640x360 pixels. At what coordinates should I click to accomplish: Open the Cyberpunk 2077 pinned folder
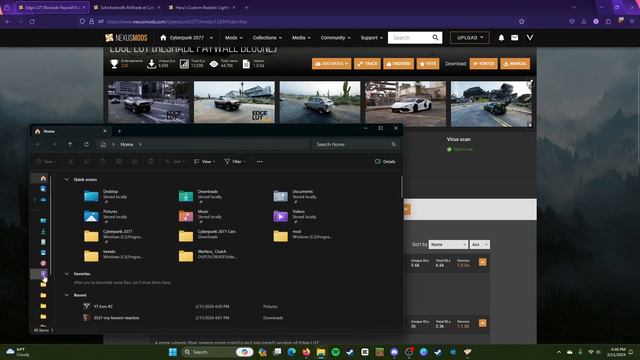pyautogui.click(x=113, y=236)
